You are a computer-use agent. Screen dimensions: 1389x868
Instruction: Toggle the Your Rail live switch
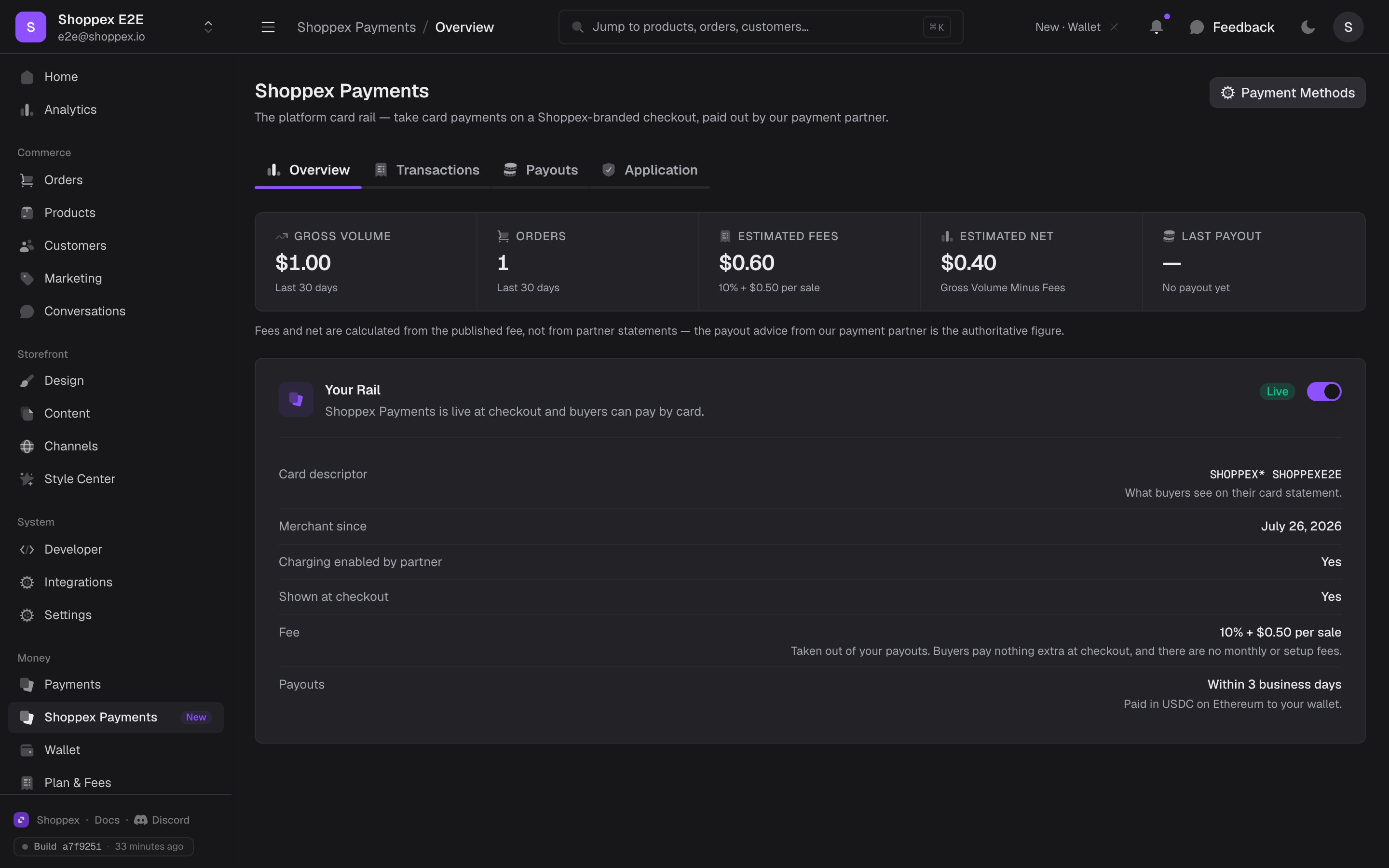(1323, 392)
